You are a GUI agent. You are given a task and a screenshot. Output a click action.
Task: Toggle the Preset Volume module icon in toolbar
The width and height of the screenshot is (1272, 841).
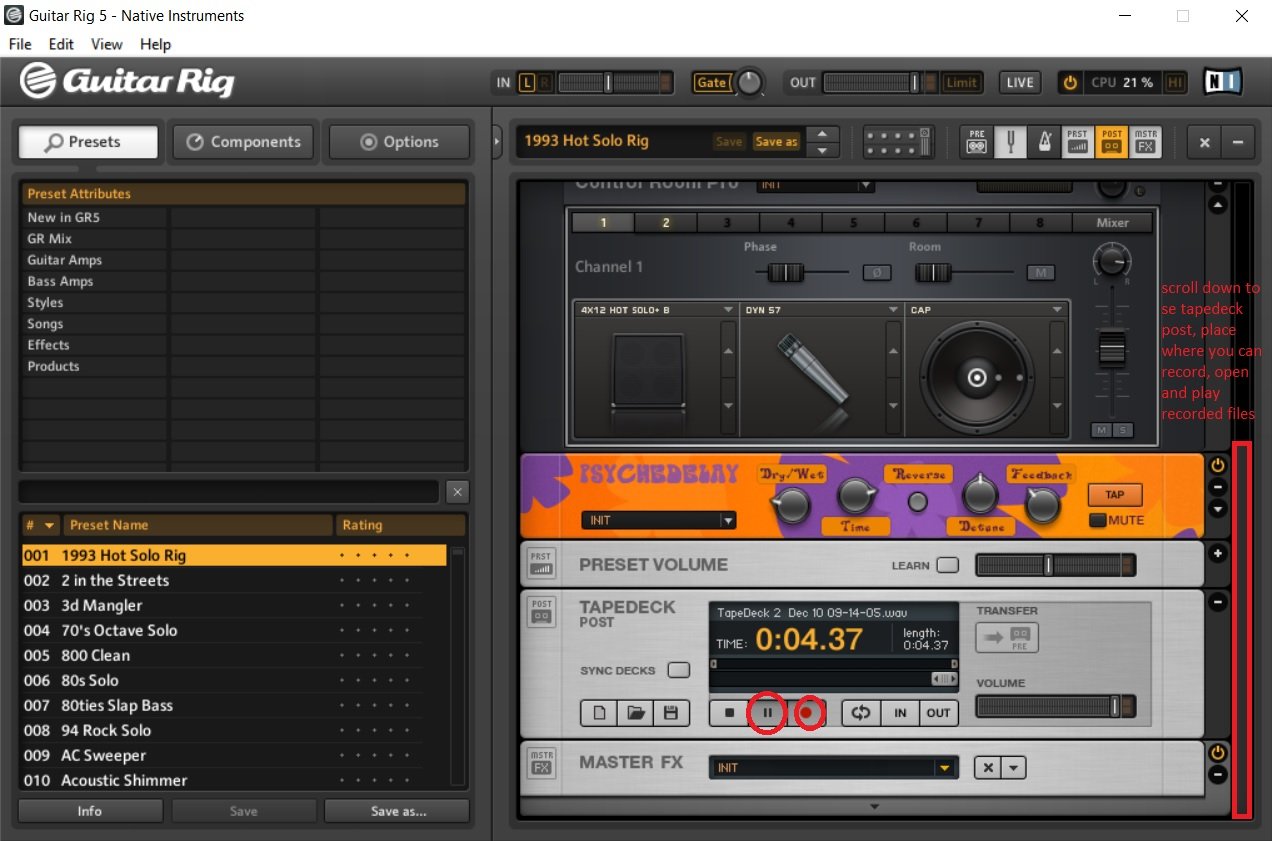pyautogui.click(x=1077, y=142)
